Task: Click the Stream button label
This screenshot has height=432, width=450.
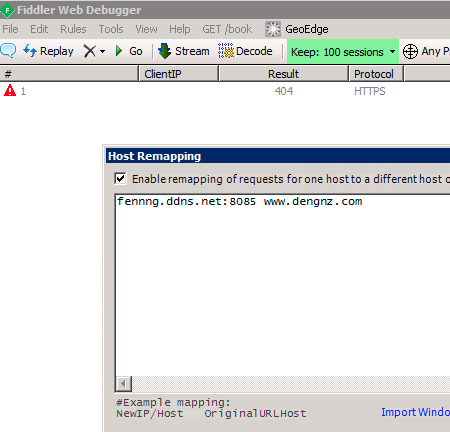Action: point(192,51)
